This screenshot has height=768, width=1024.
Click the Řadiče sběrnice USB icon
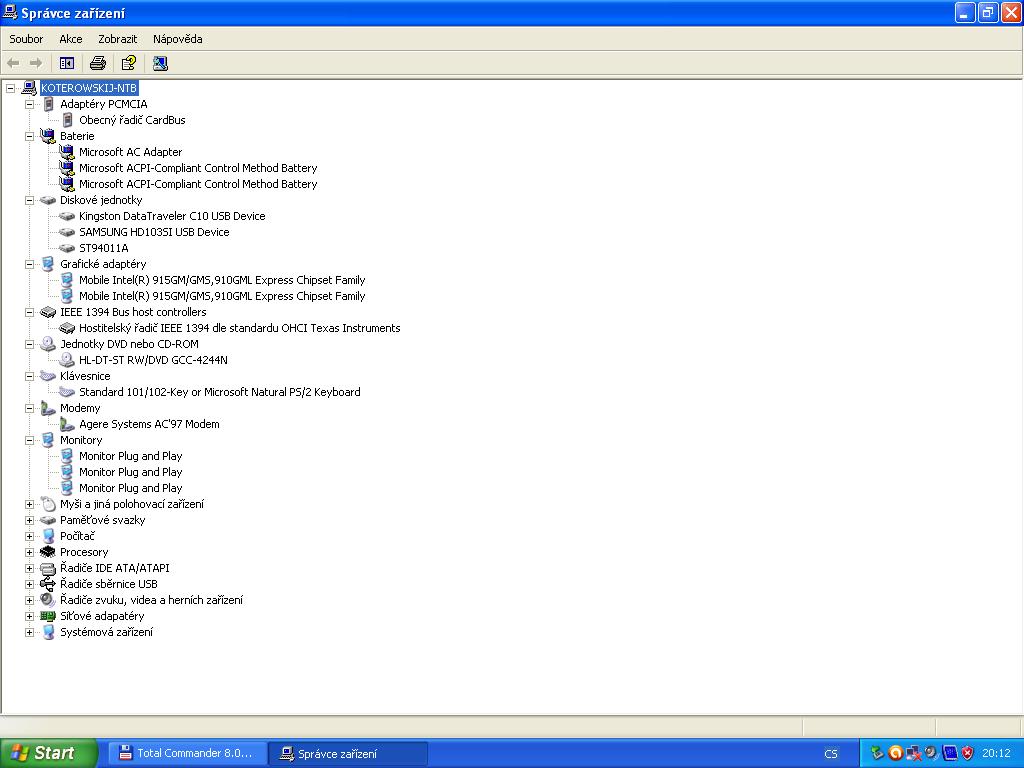click(48, 584)
